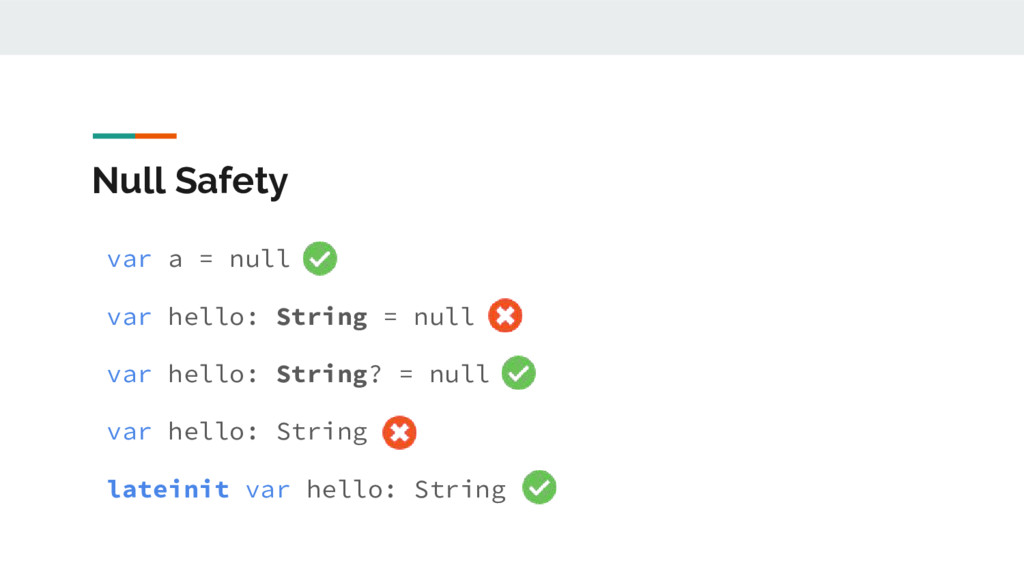Click the red X after 'String = null'

tap(505, 315)
